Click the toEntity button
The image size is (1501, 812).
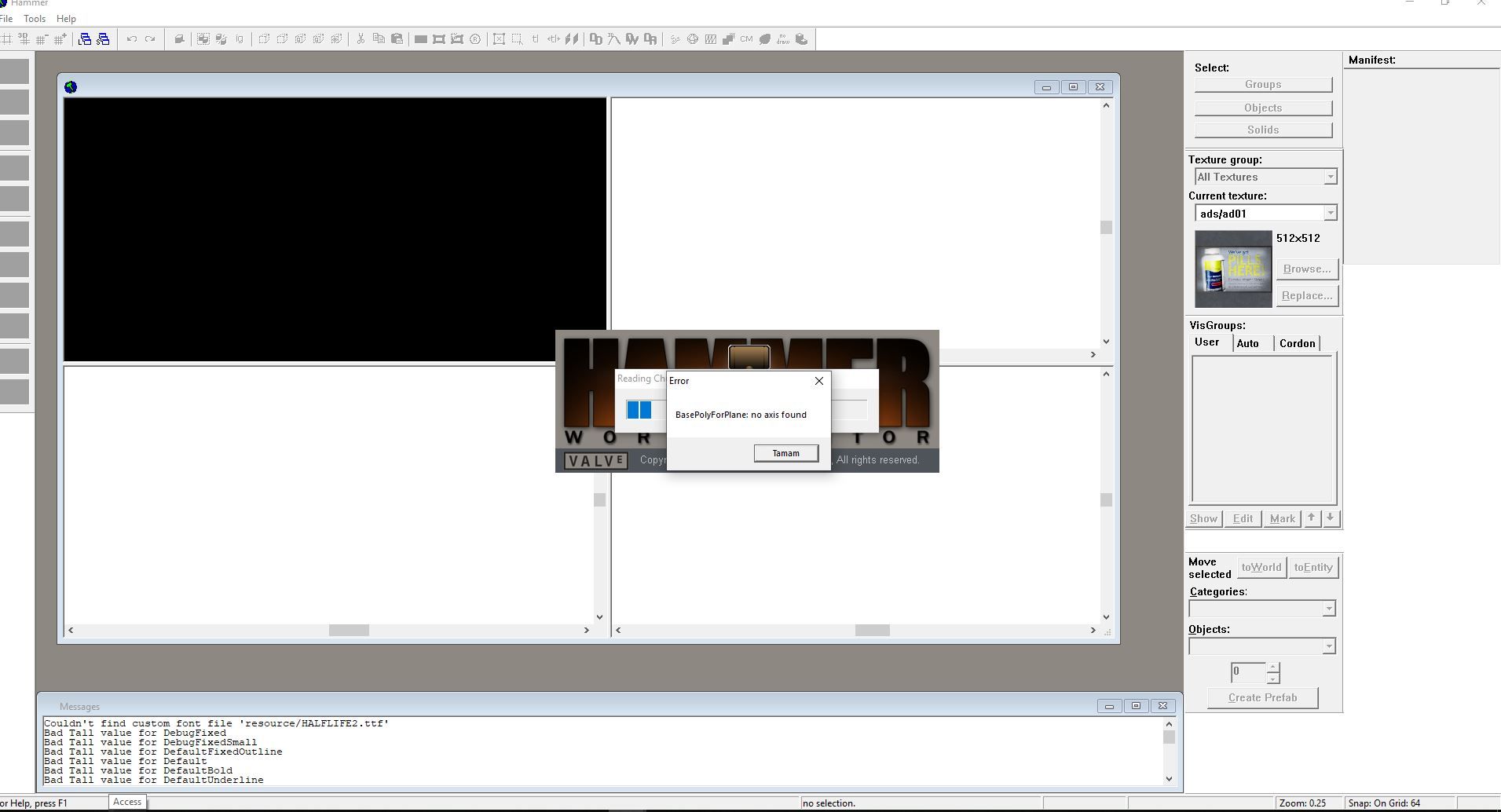click(1313, 567)
